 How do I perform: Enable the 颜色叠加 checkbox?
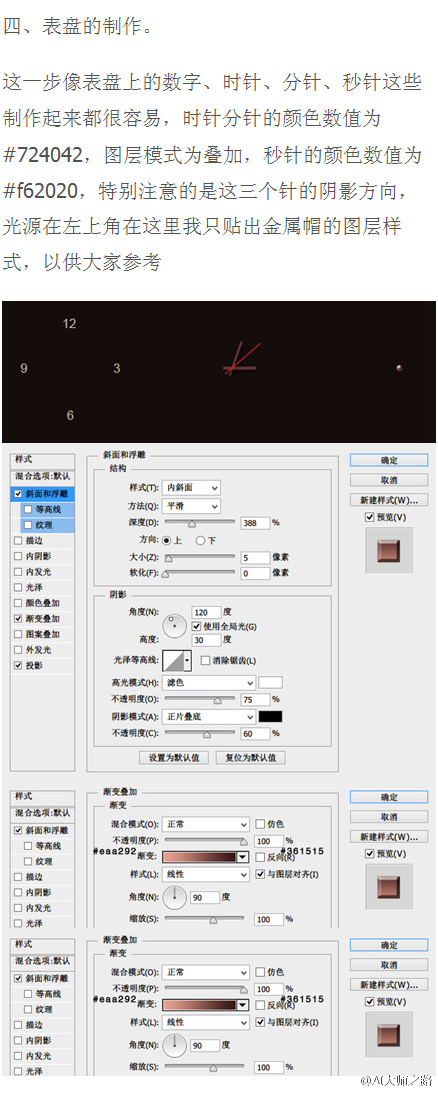[17, 603]
